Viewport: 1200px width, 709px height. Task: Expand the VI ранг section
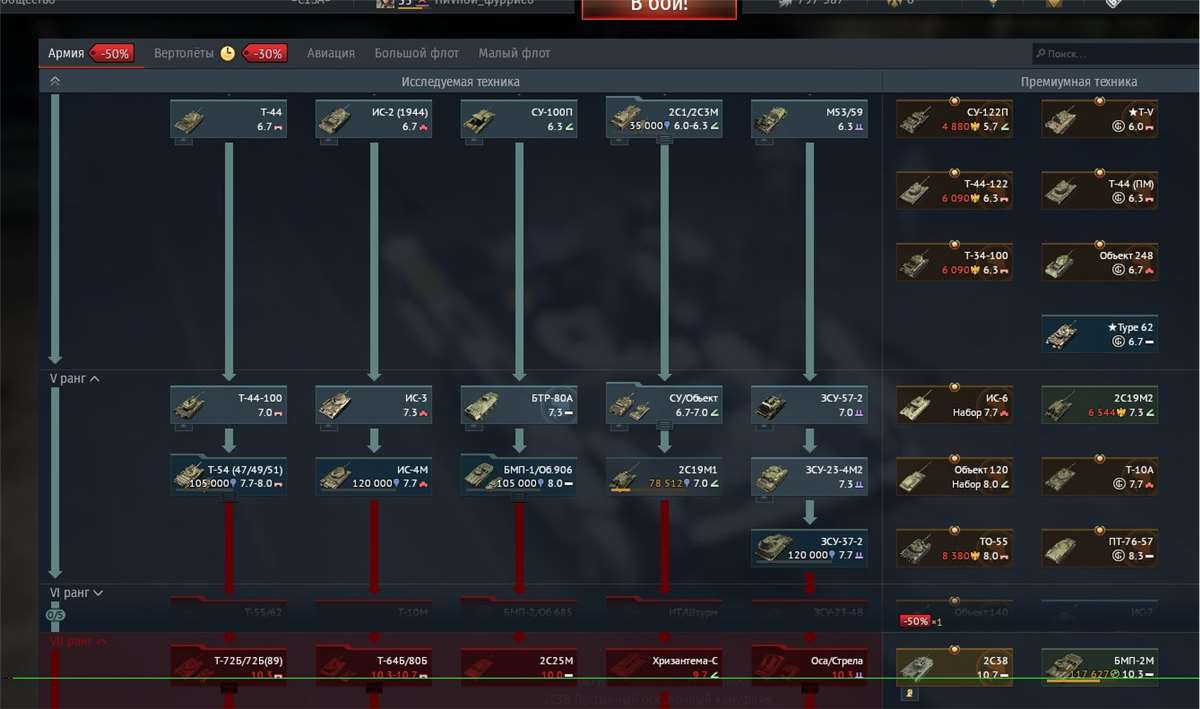point(76,593)
